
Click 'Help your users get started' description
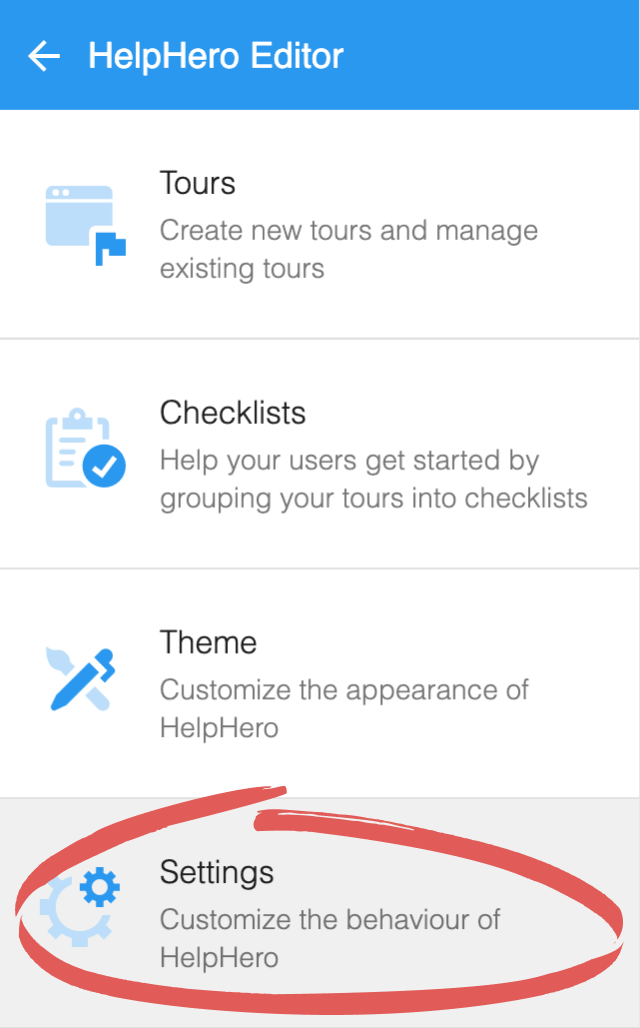click(x=350, y=461)
